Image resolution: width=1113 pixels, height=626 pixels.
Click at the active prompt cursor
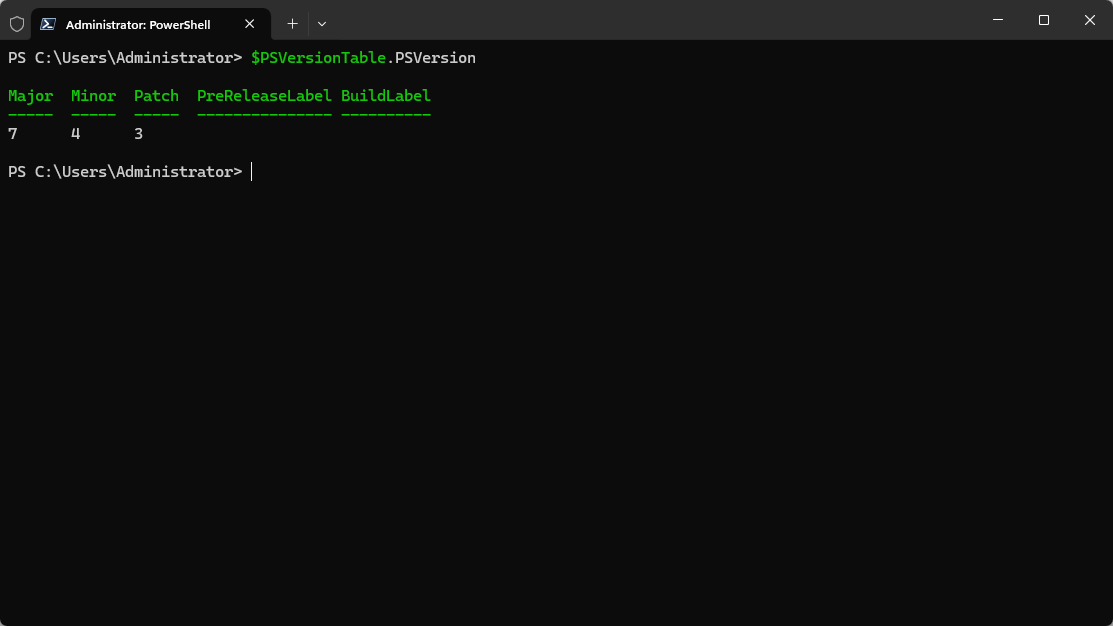tap(252, 172)
